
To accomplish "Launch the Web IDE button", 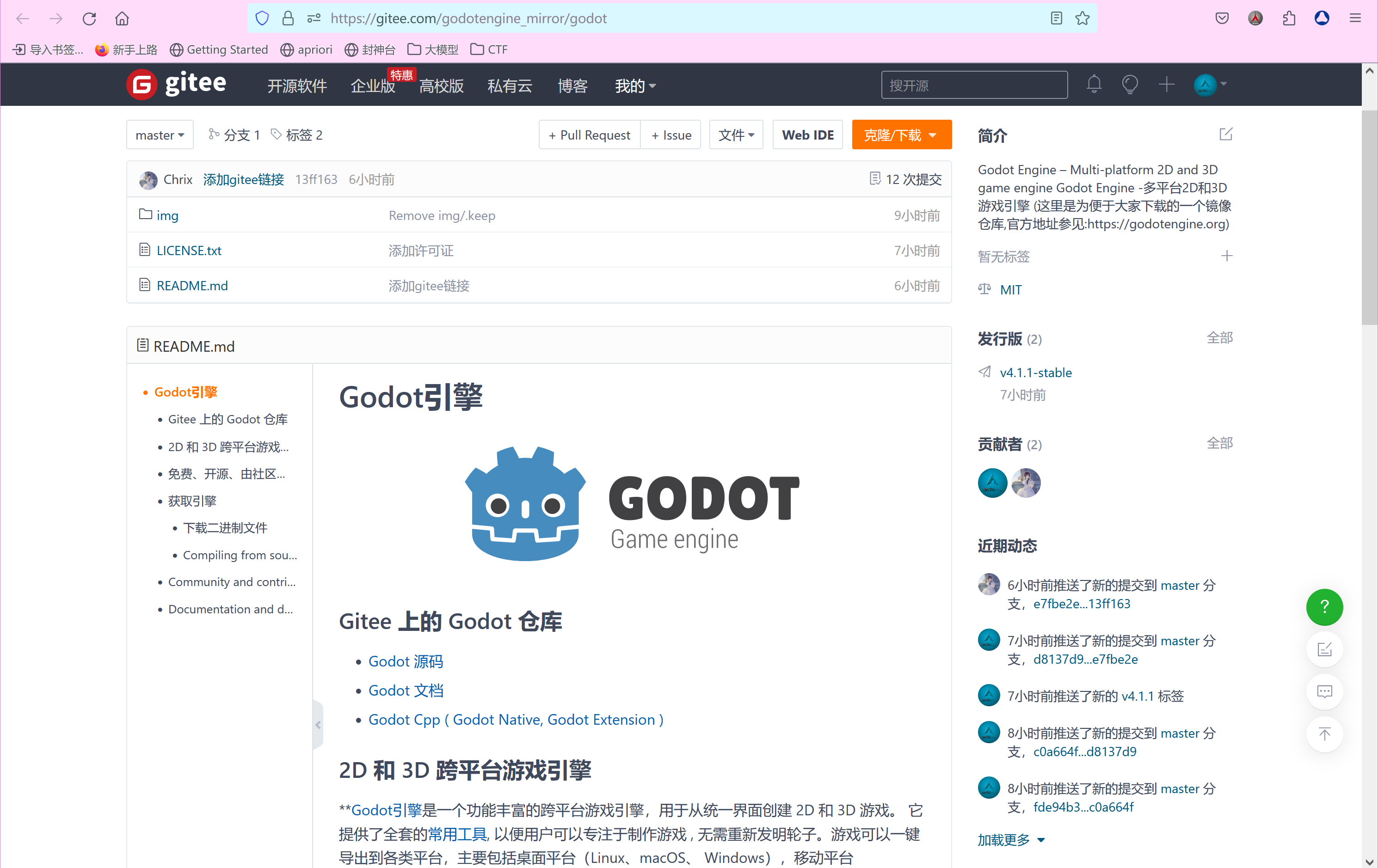I will [x=807, y=135].
